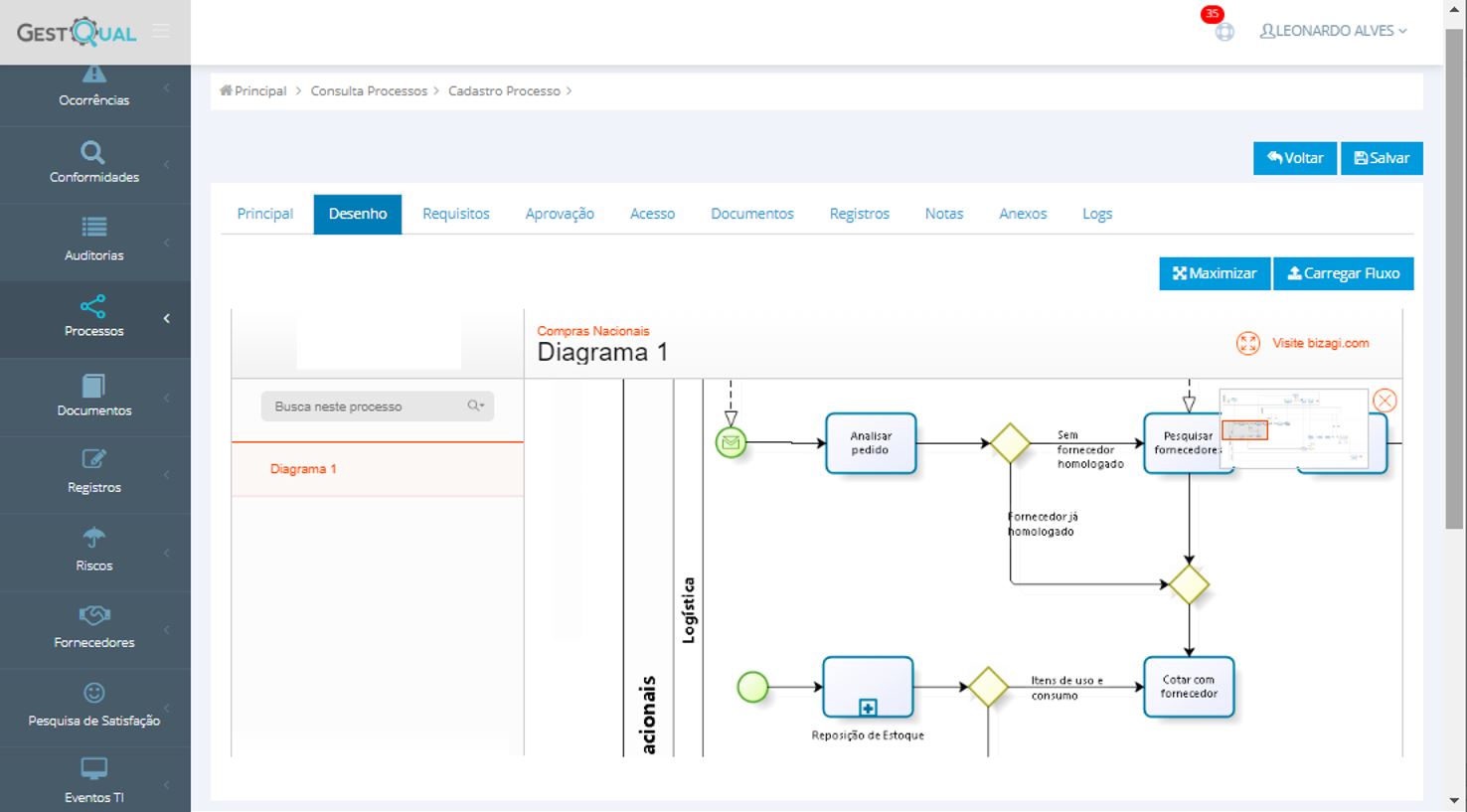Open Processos share icon
1467x812 pixels.
[x=93, y=306]
